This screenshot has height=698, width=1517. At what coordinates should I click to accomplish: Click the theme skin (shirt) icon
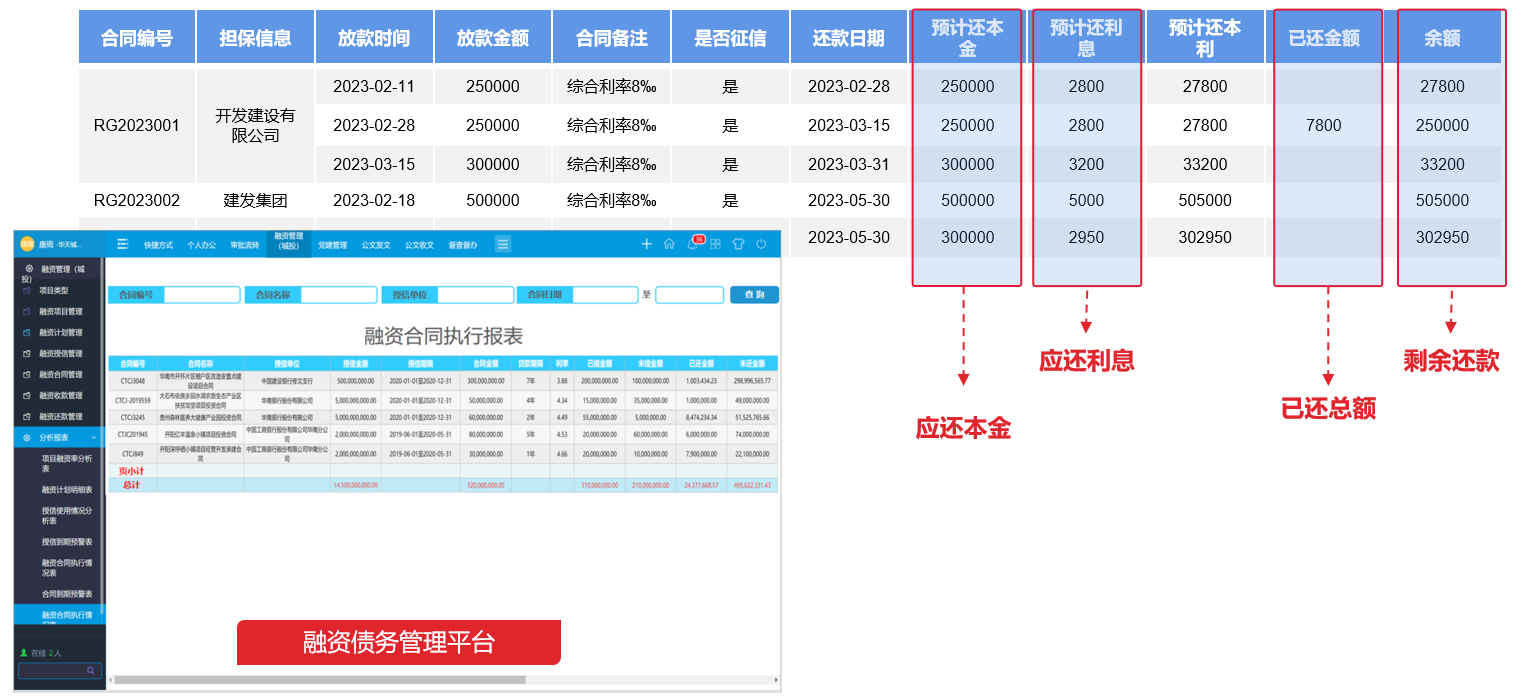[739, 244]
